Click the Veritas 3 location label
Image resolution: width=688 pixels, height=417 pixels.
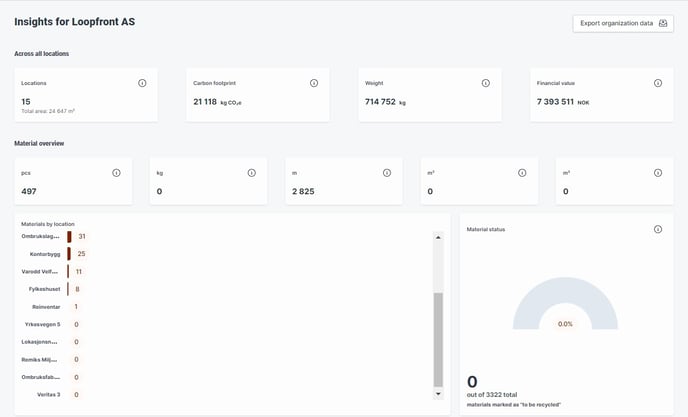pos(49,395)
